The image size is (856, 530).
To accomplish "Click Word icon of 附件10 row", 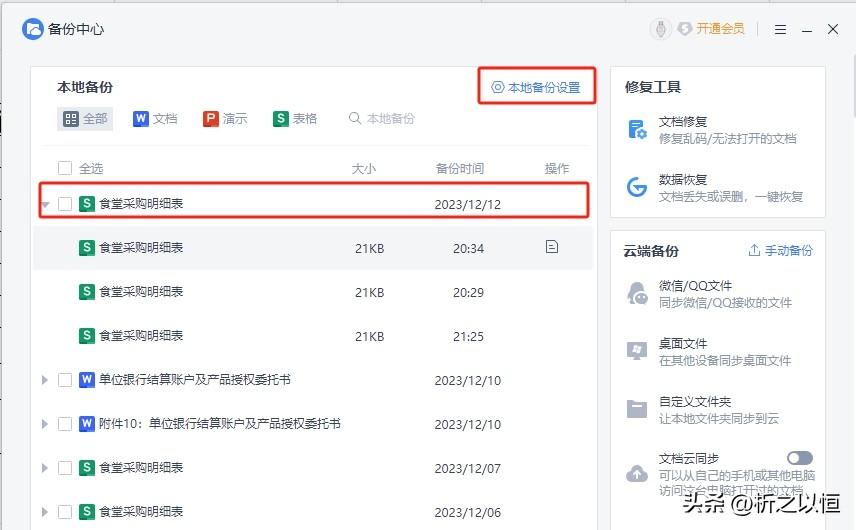I will tap(87, 424).
